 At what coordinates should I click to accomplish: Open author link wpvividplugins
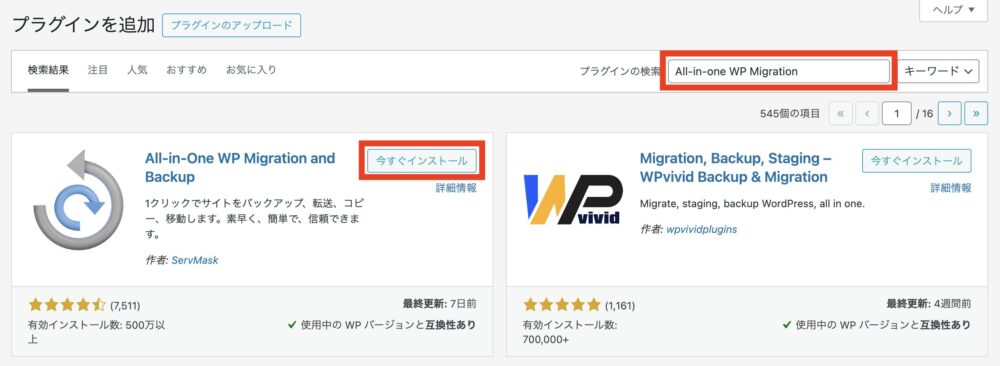point(702,229)
